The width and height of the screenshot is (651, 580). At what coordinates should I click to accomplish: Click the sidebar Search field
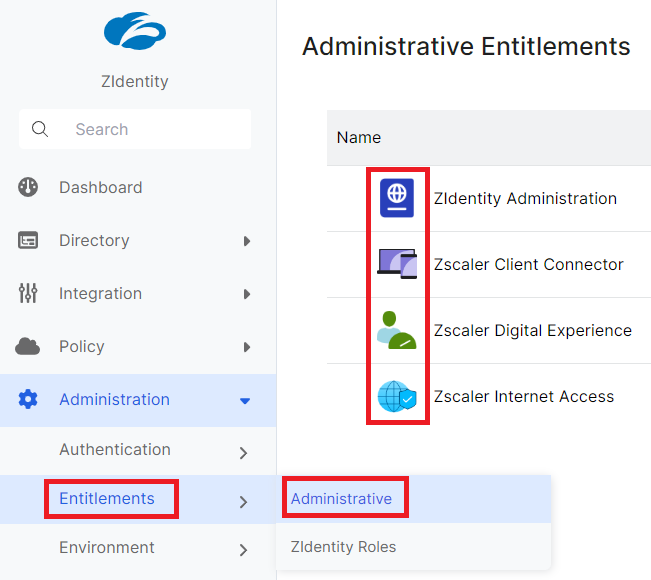coord(135,129)
